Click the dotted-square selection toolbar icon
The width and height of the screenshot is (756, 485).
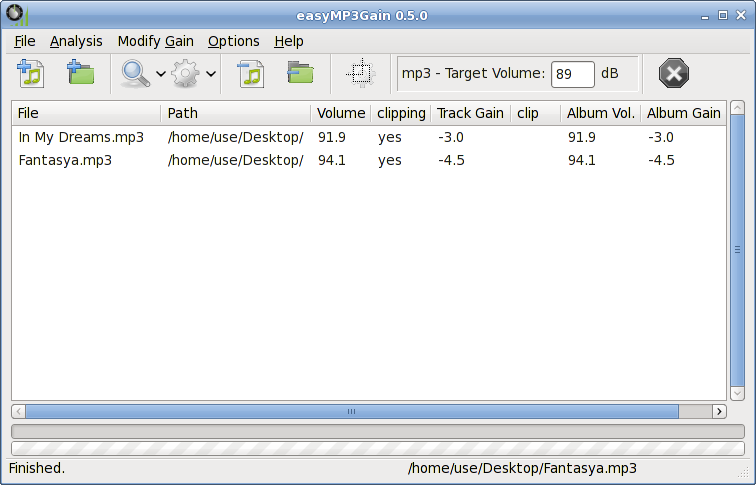[x=361, y=73]
